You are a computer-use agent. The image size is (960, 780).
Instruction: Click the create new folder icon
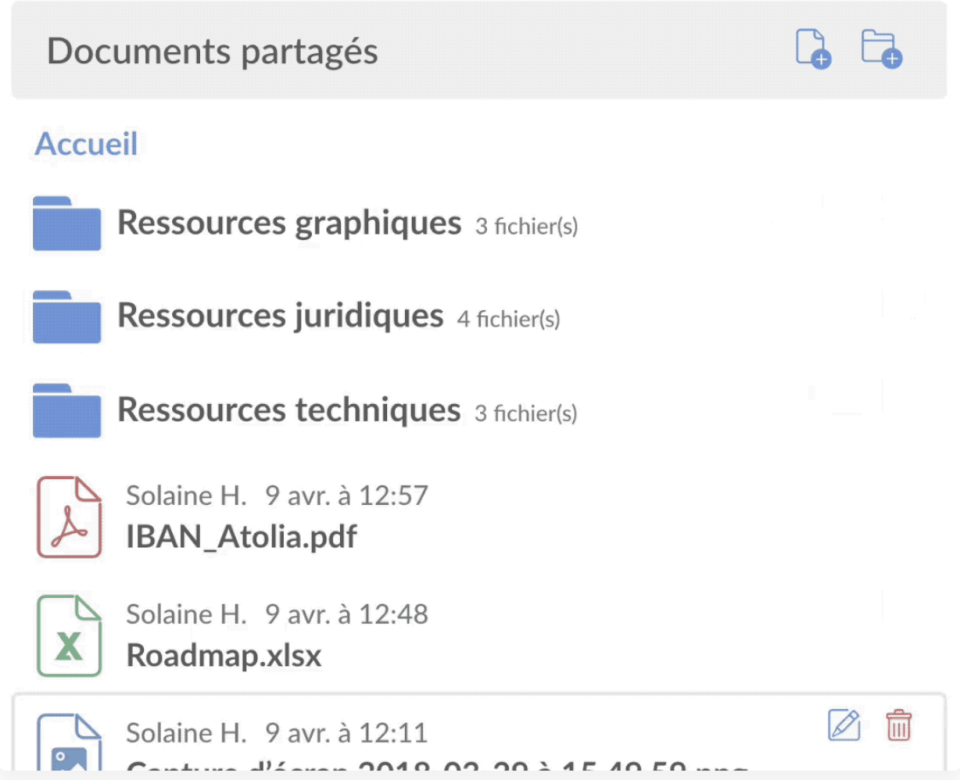[x=882, y=48]
